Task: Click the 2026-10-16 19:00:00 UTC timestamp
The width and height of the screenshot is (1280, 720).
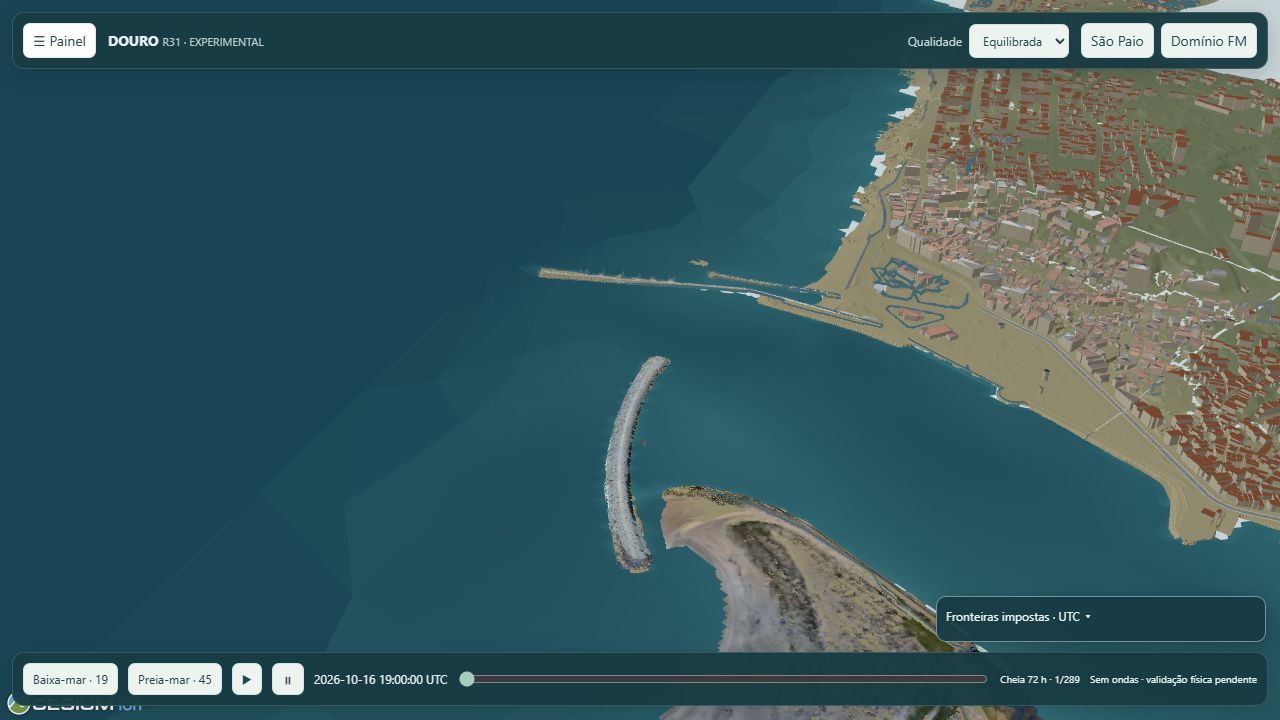Action: [381, 679]
